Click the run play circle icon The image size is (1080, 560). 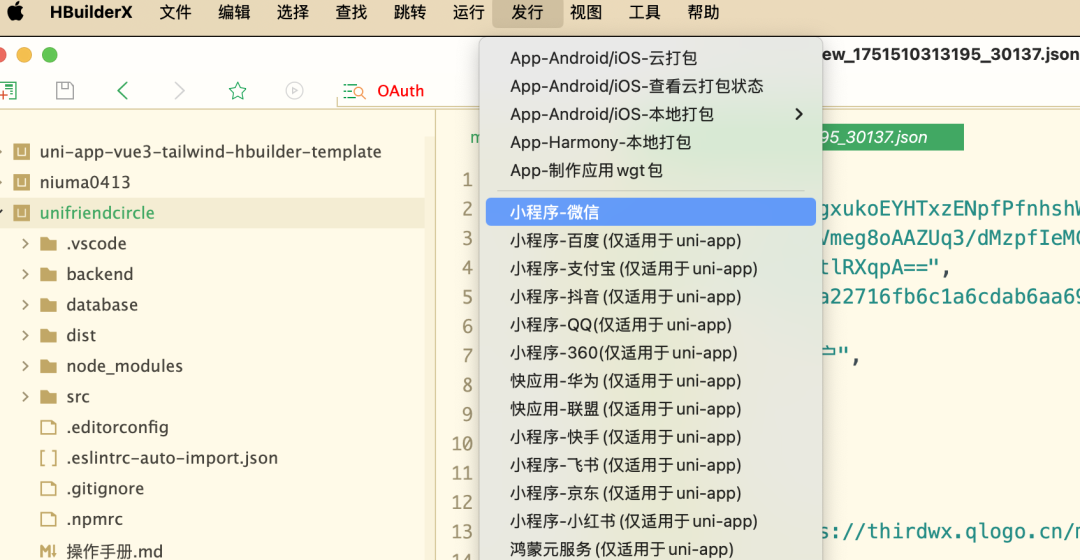tap(294, 90)
